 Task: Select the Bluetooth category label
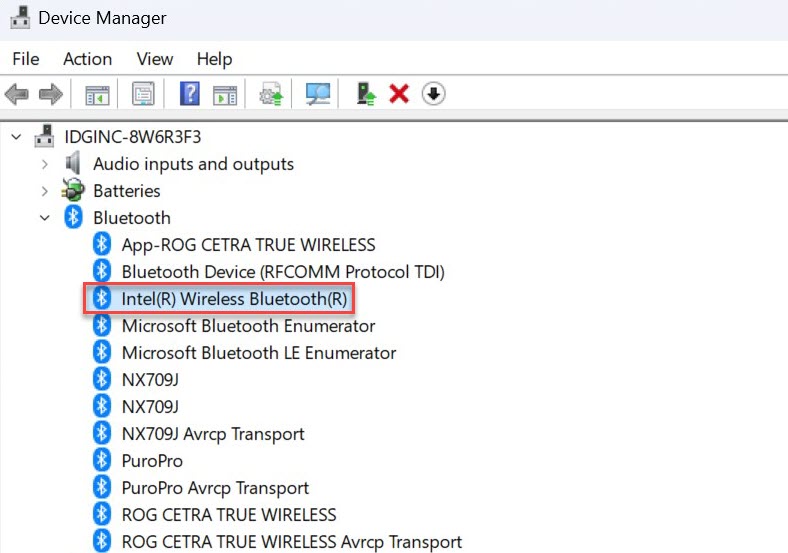tap(132, 218)
